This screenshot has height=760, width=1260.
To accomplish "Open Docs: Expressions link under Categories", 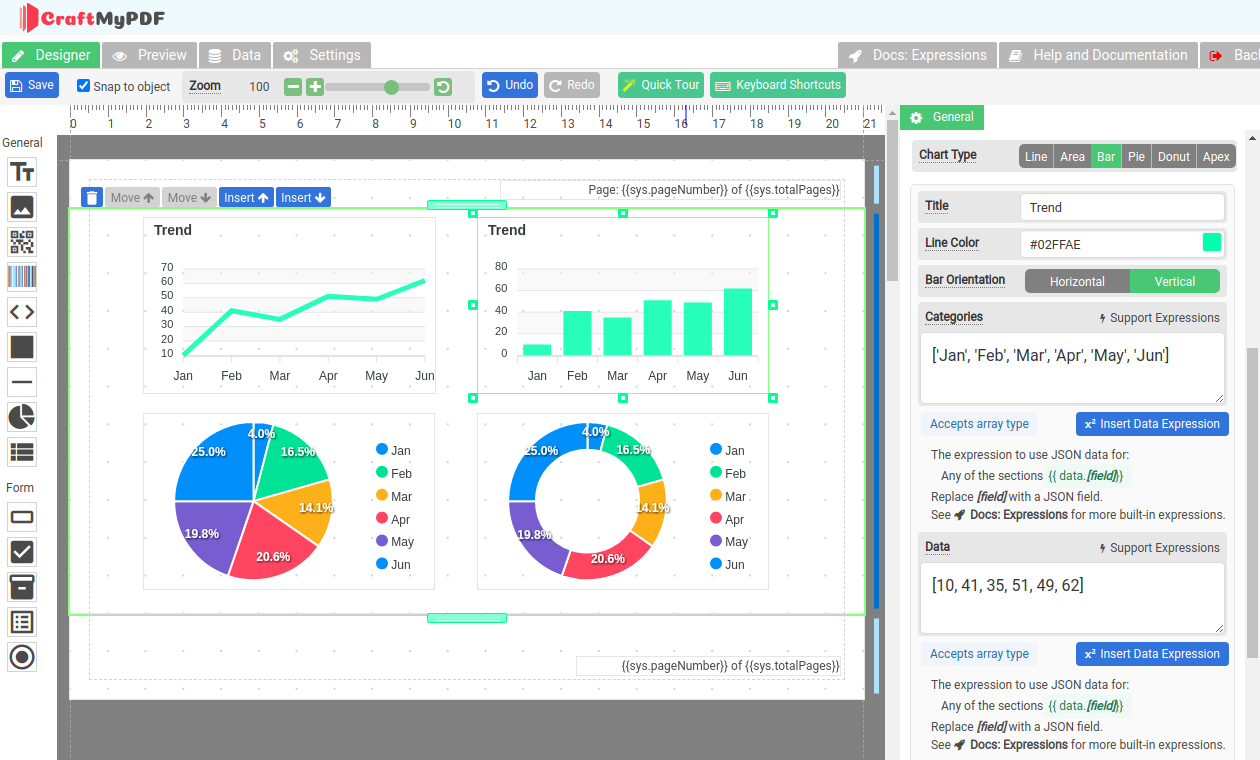I will tap(1011, 515).
